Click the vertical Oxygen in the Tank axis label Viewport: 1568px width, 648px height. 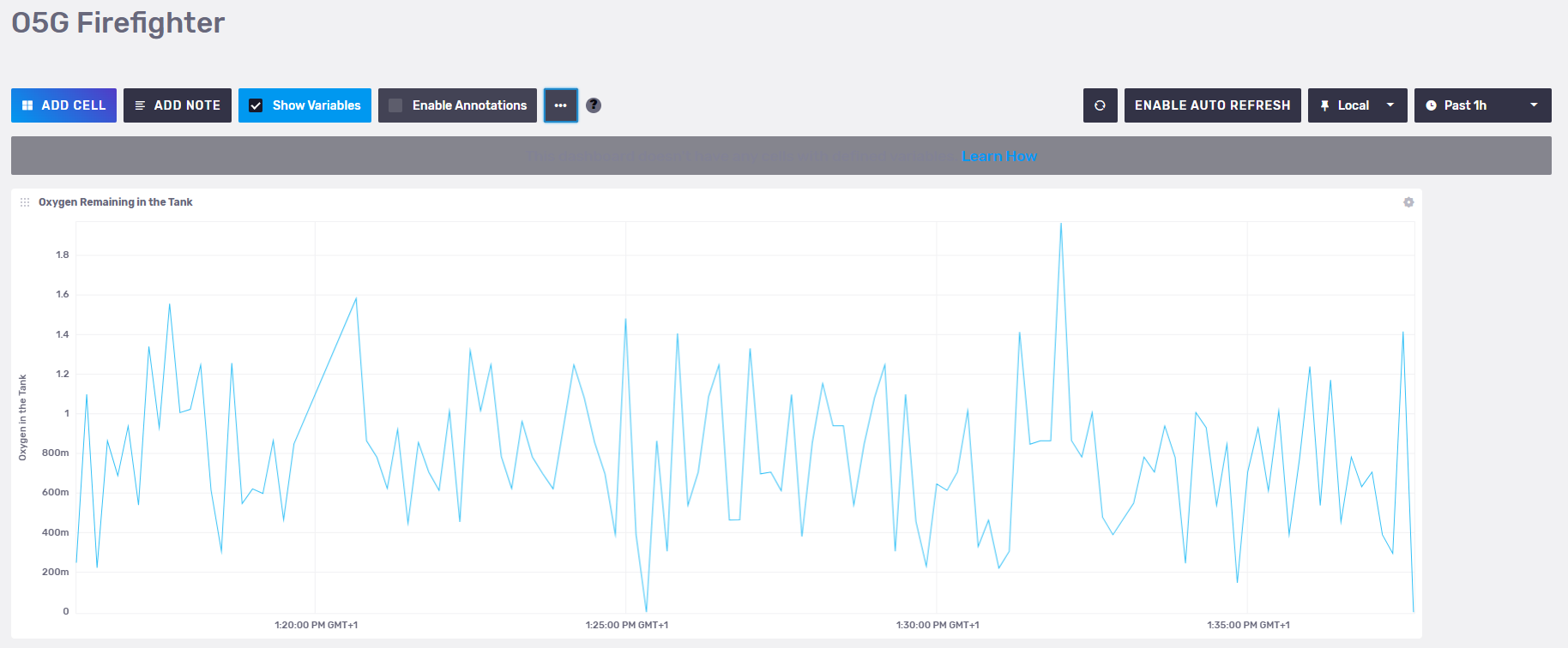pyautogui.click(x=23, y=417)
